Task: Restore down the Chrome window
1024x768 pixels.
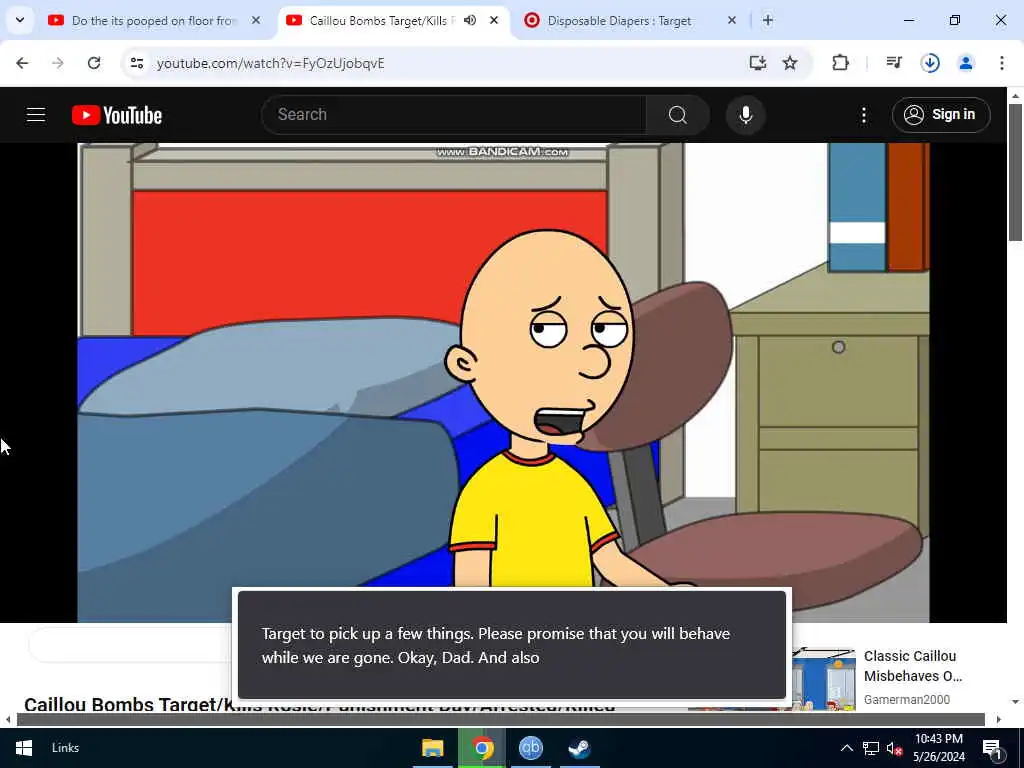Action: coord(955,20)
